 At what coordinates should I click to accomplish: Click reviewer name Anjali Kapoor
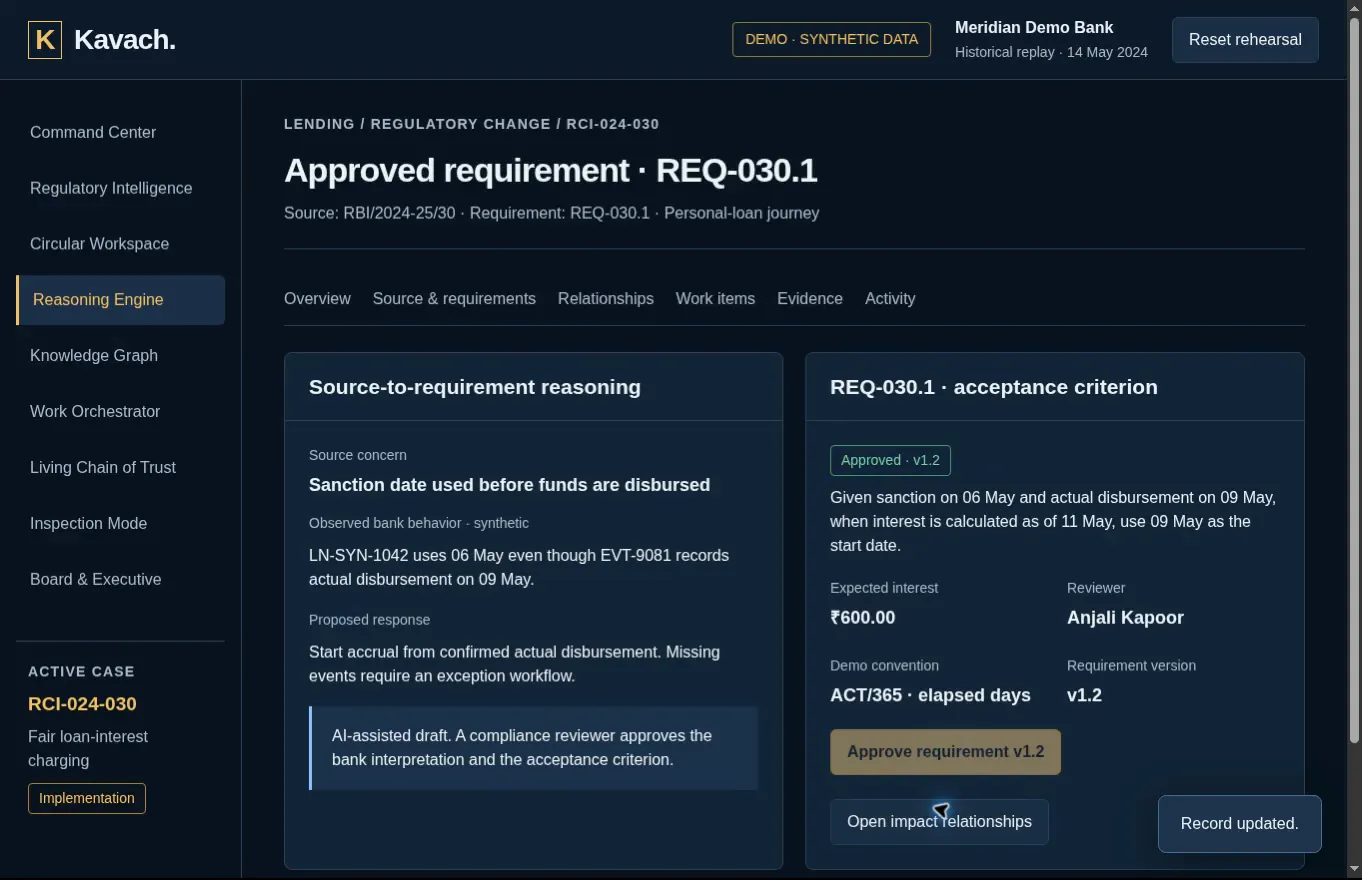(1125, 618)
